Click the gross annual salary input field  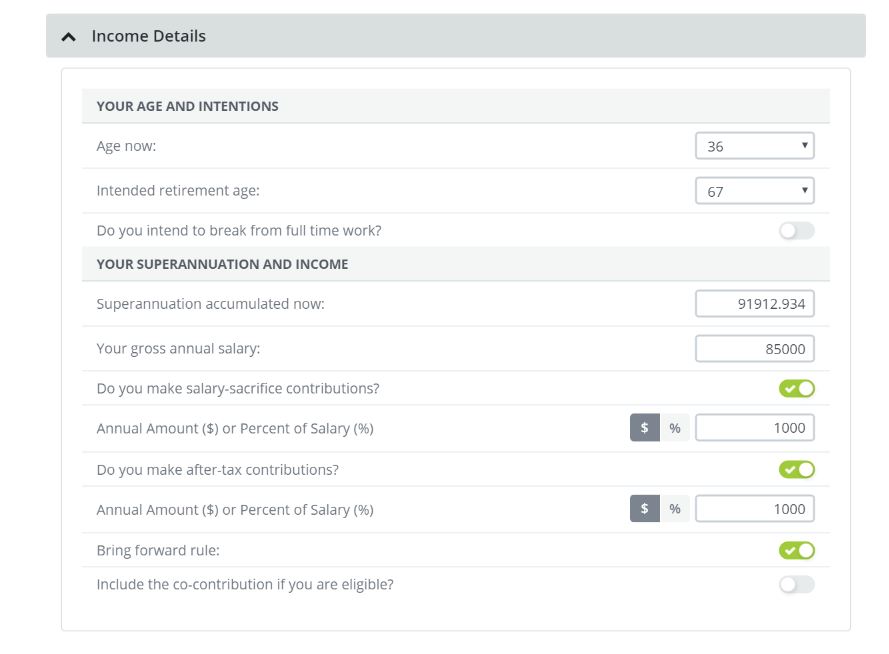754,349
